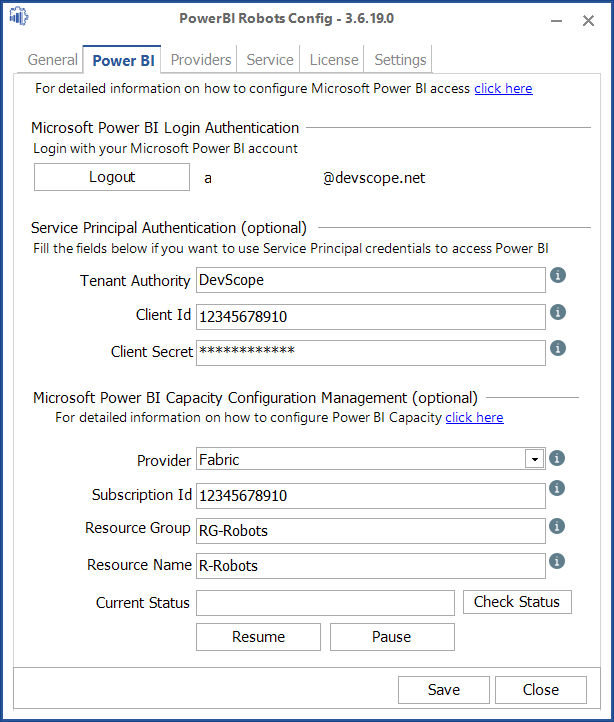This screenshot has height=722, width=614.
Task: Resume the Power BI capacity
Action: click(x=258, y=637)
